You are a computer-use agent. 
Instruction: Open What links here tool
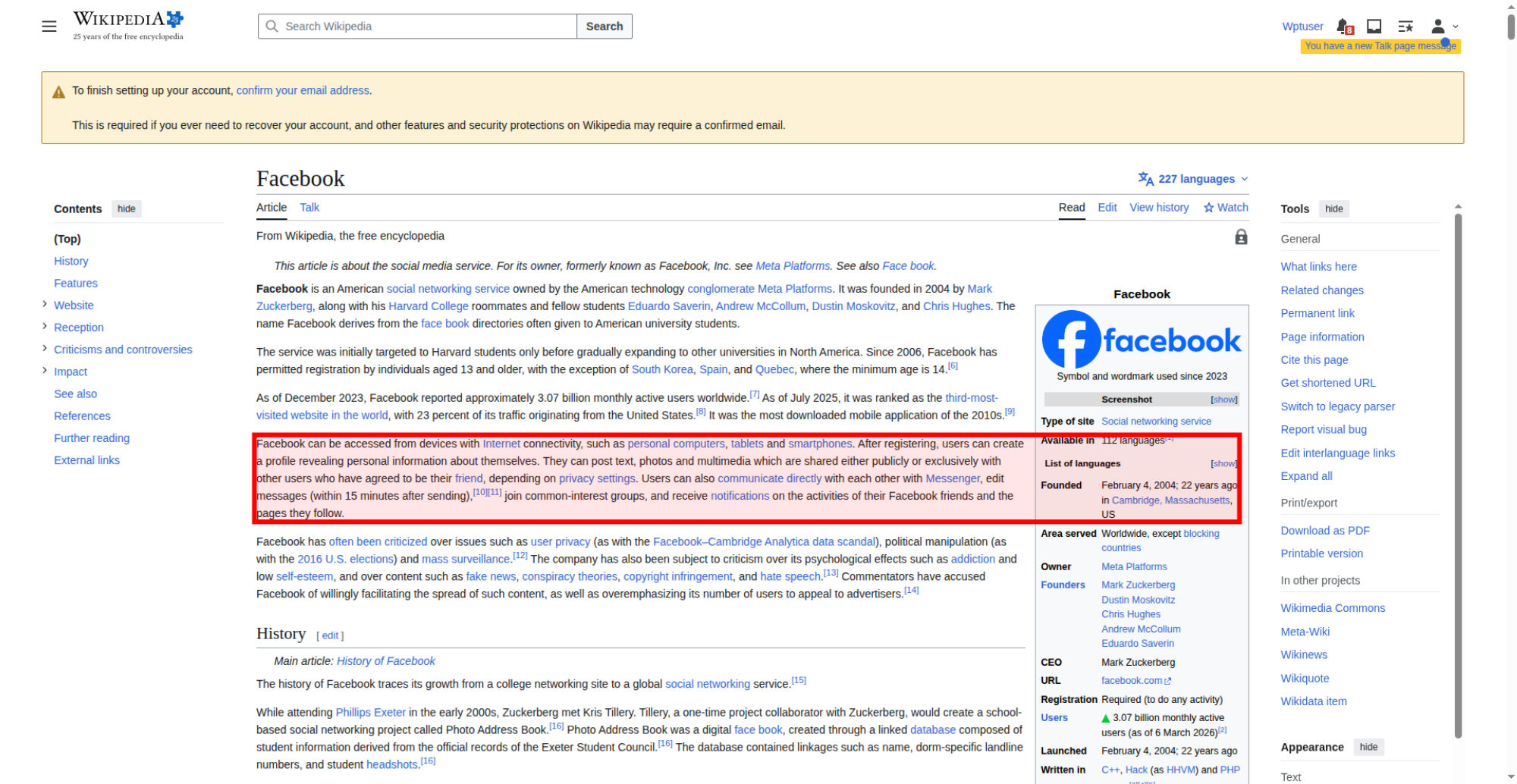[x=1319, y=267]
